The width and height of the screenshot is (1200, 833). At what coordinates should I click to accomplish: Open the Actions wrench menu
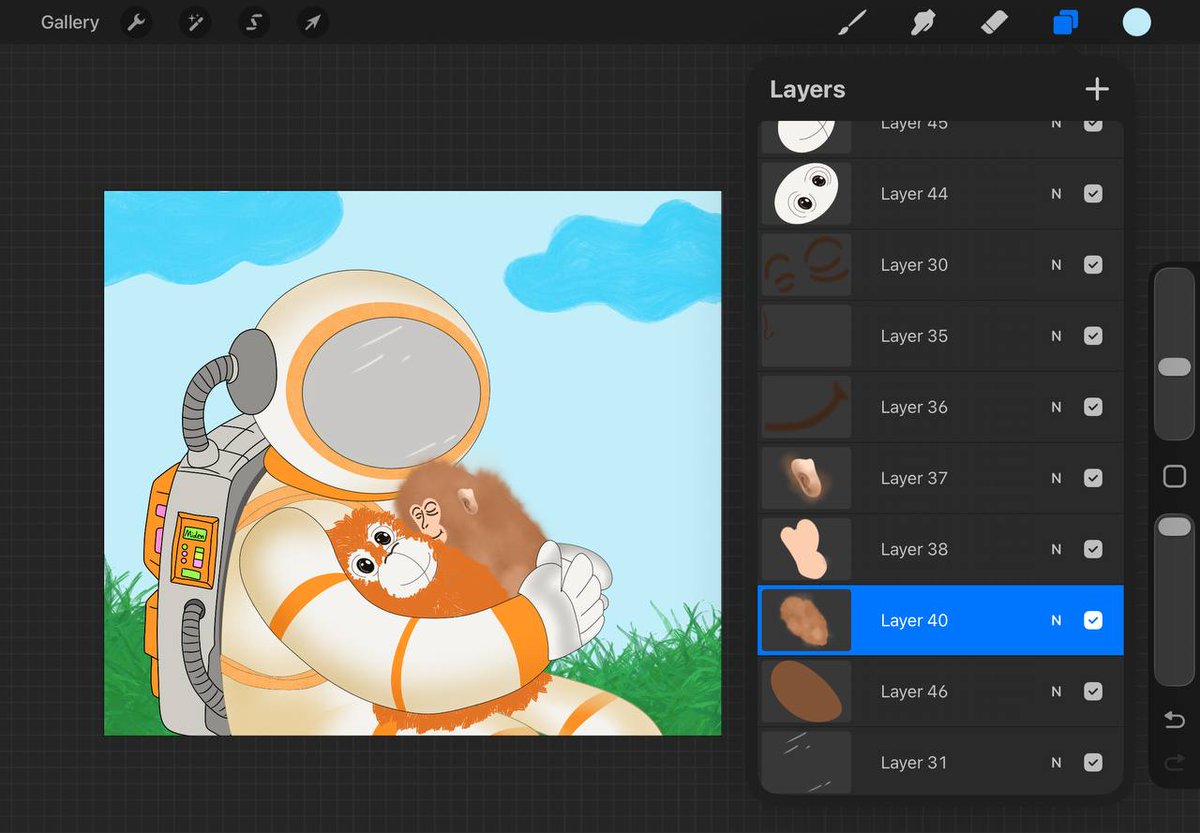136,22
